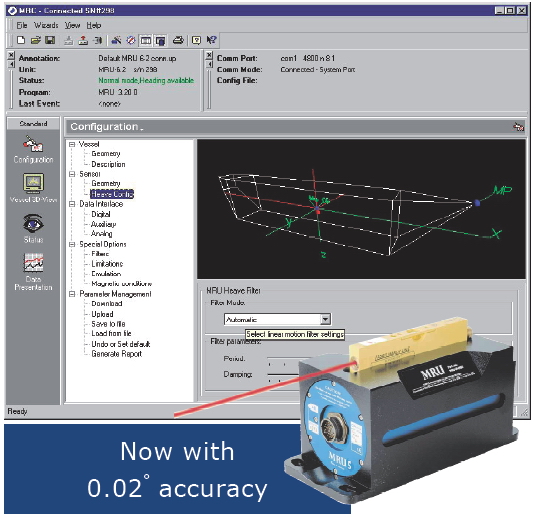This screenshot has width=539, height=518.
Task: Select Digital under Data Interface
Action: [x=101, y=214]
